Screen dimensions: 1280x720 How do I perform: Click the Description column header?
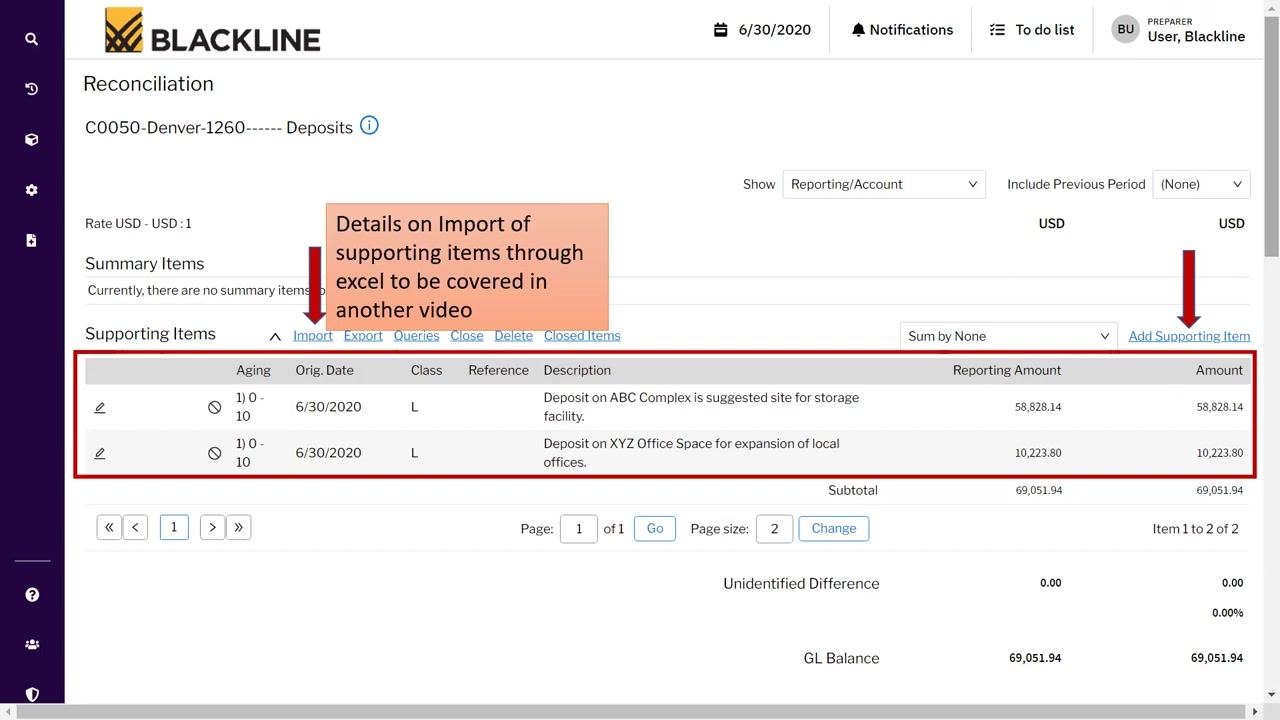[x=577, y=370]
